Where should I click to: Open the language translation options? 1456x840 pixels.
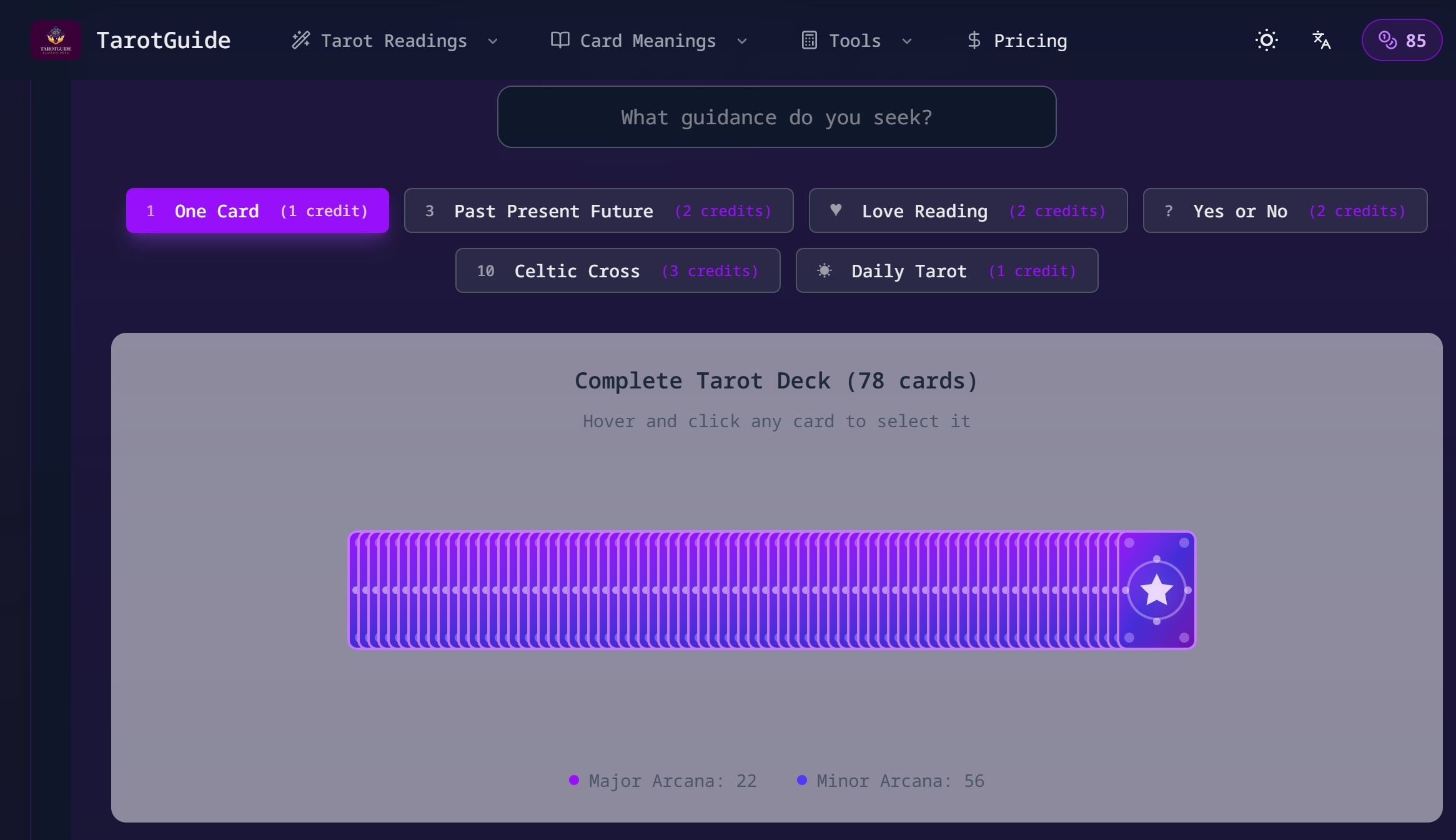(x=1321, y=40)
